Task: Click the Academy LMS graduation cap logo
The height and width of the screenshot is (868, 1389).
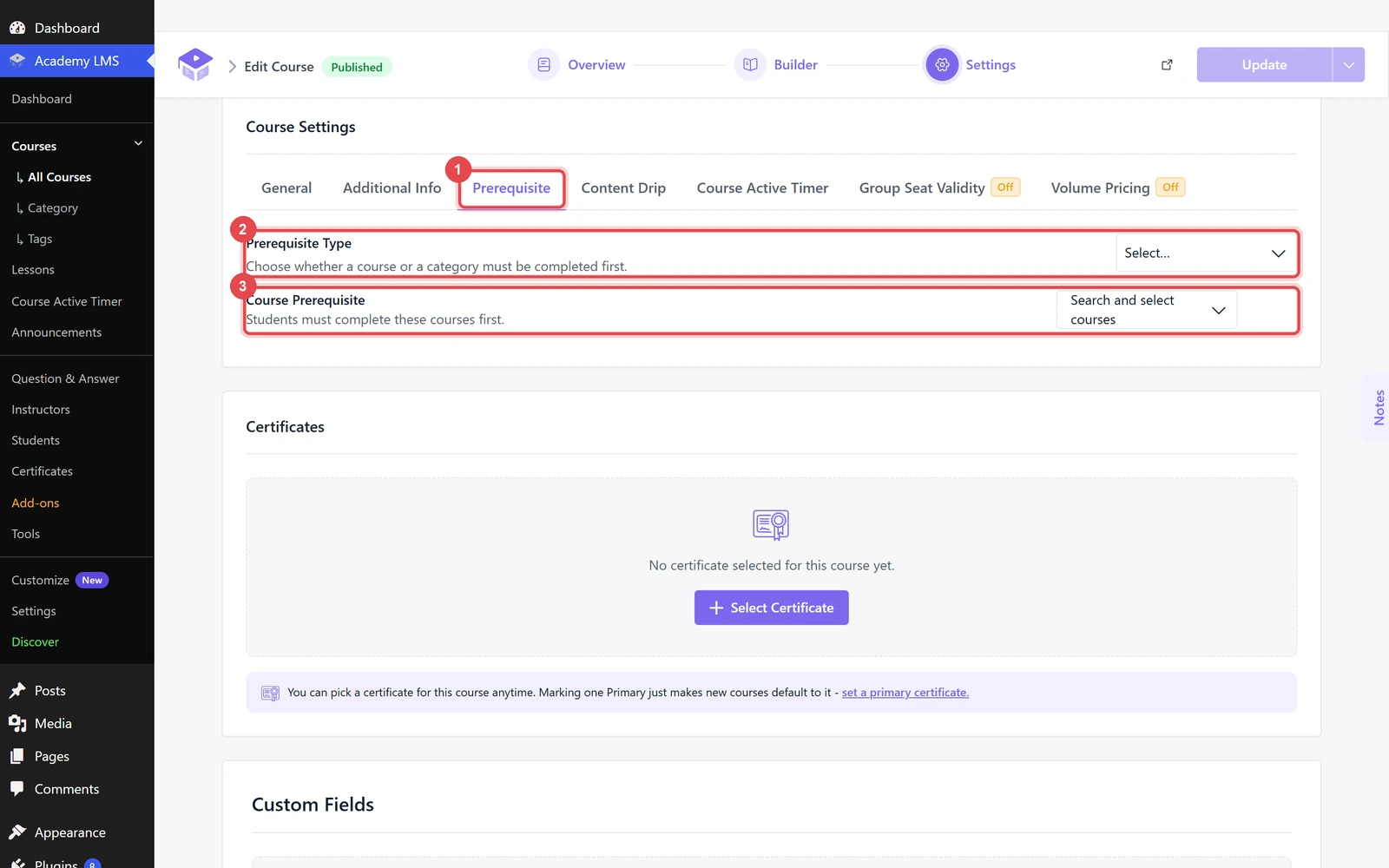Action: (195, 65)
